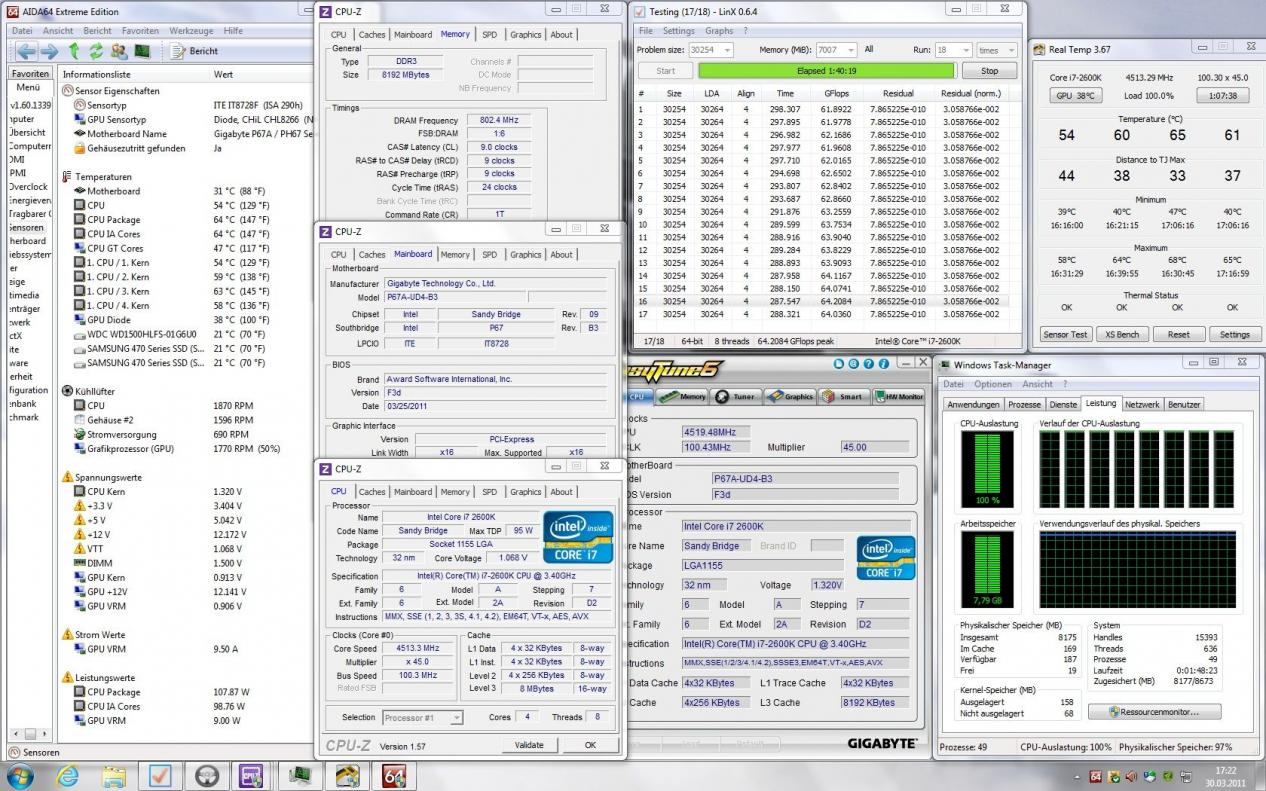This screenshot has height=791, width=1266.
Task: Switch to Caches tab in top CPU-Z window
Action: 372,34
